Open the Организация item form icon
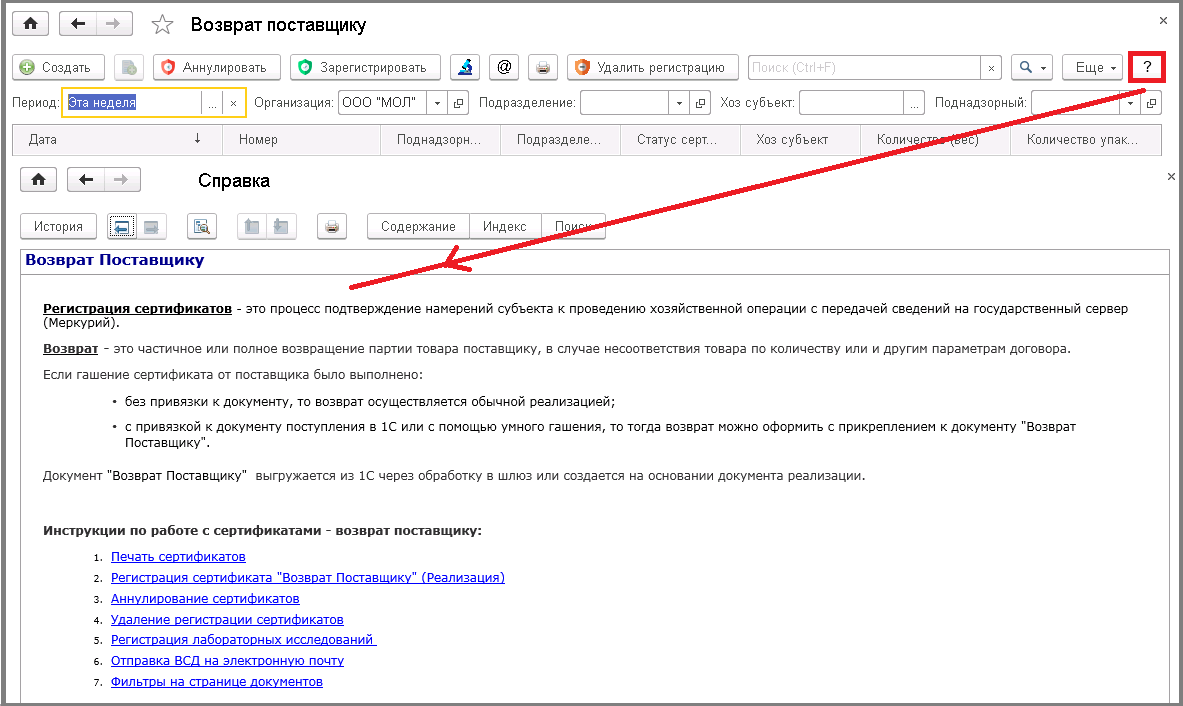1183x706 pixels. (x=458, y=103)
